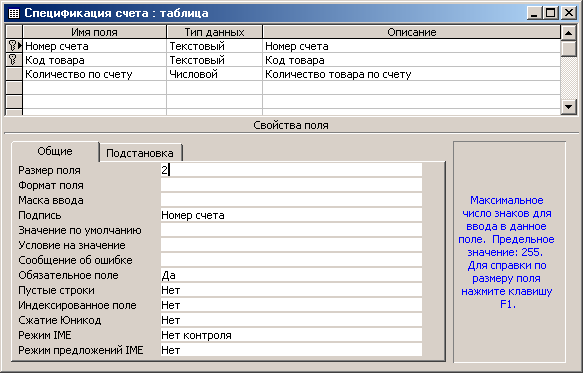Select the field name Количество по счету
This screenshot has width=583, height=373.
click(94, 74)
